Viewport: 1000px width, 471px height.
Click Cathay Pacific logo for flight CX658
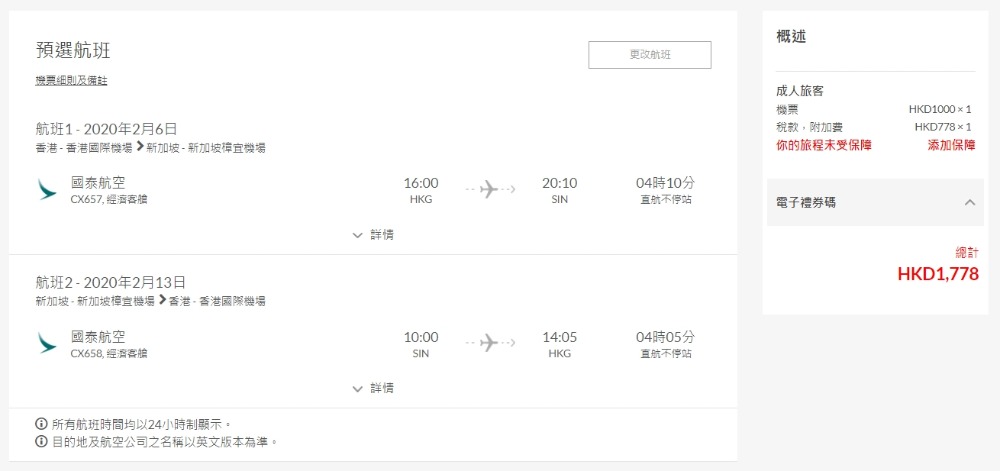[47, 343]
